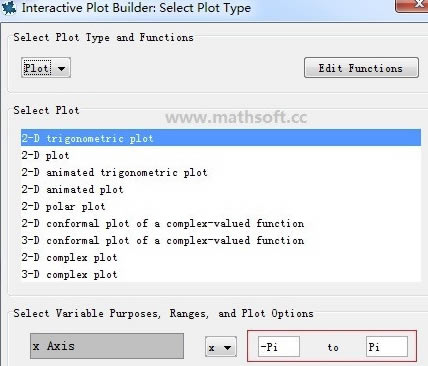Click the -Pi range start field

tap(279, 347)
